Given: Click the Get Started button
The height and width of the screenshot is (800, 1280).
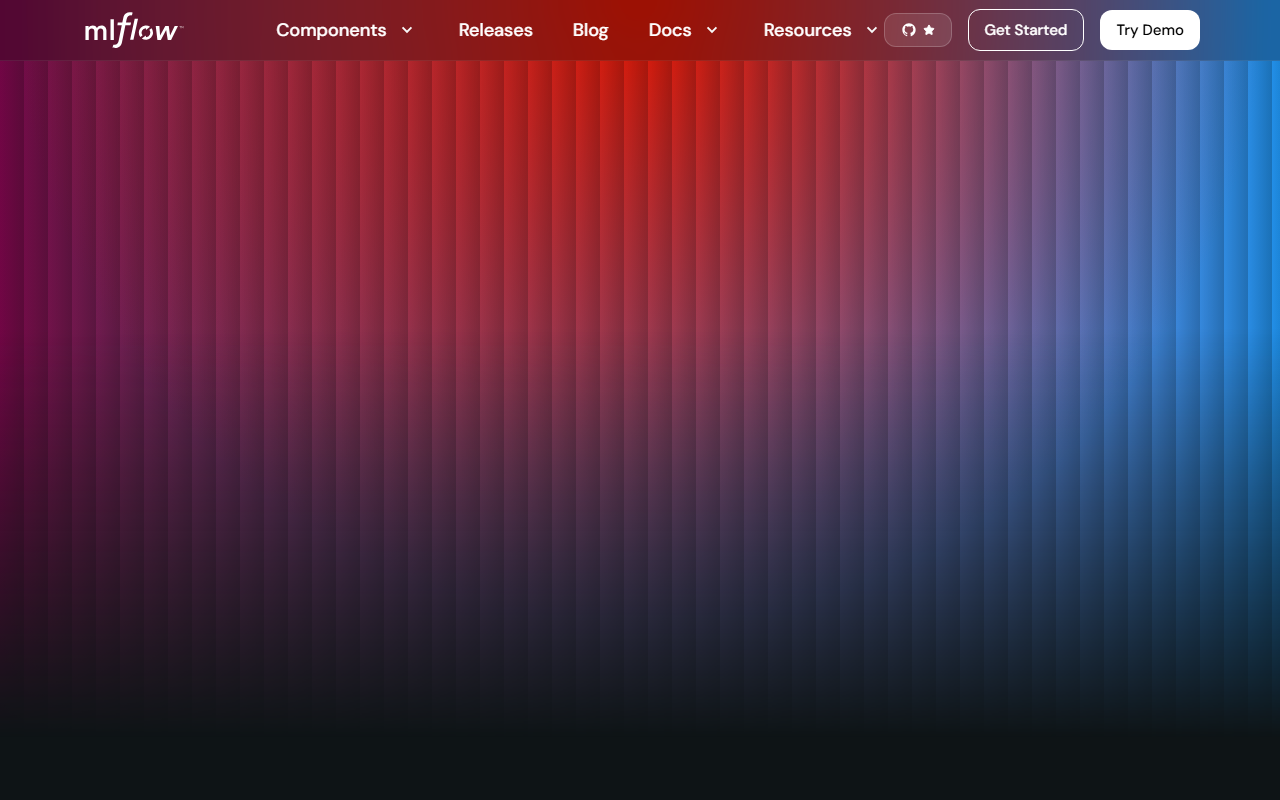Looking at the screenshot, I should coord(1026,30).
